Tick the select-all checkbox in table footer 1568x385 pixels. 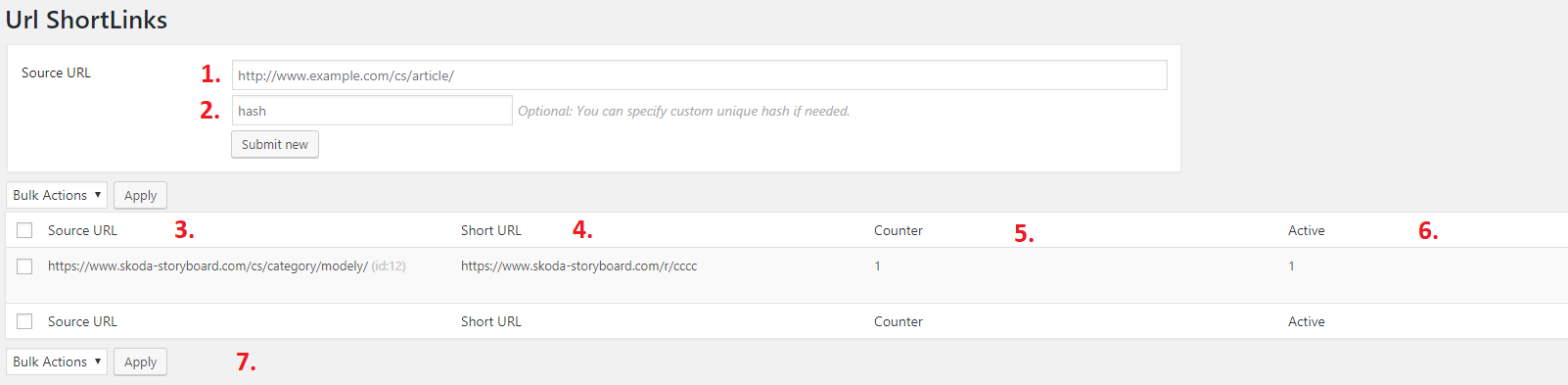point(24,321)
